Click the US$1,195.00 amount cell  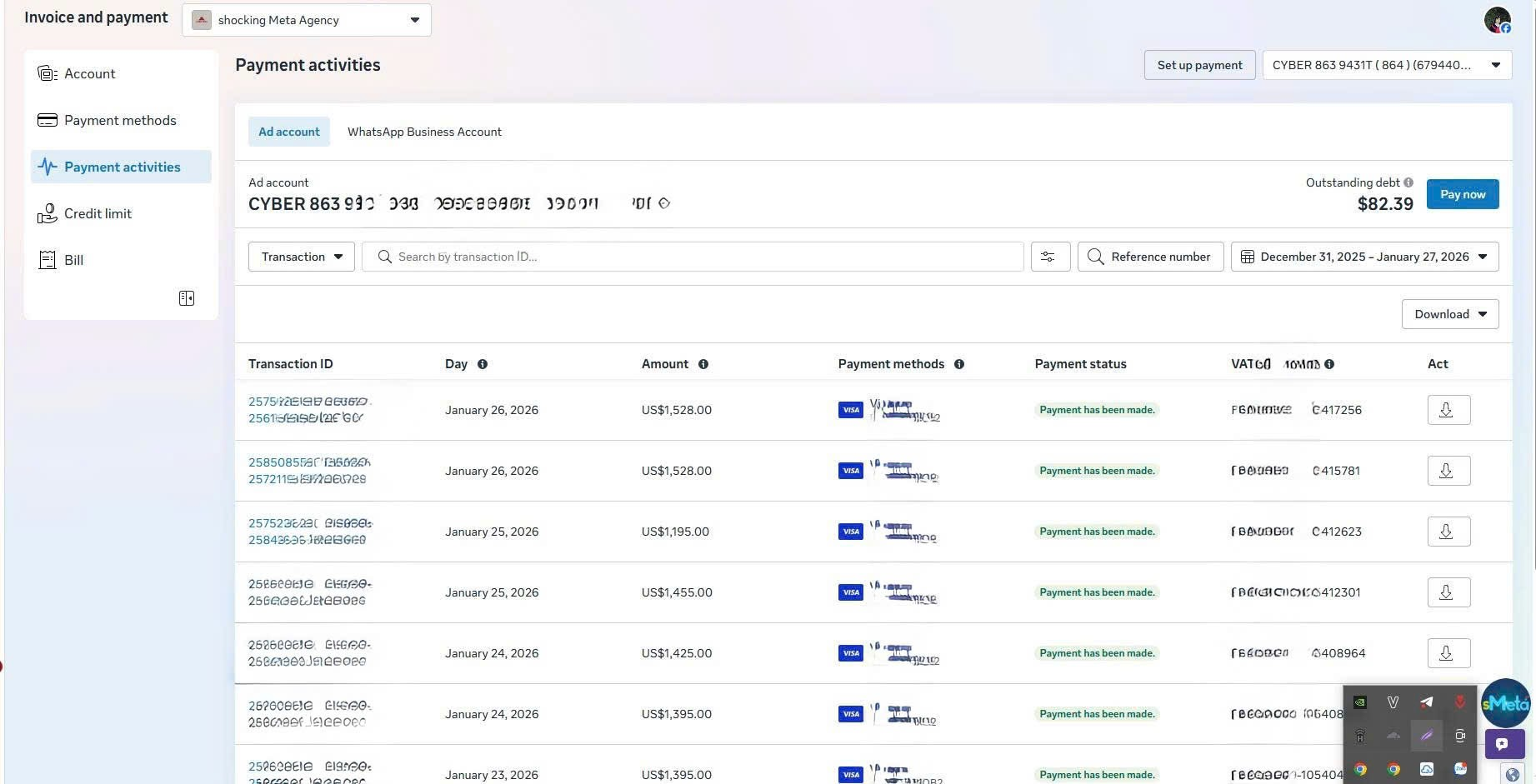[x=675, y=532]
